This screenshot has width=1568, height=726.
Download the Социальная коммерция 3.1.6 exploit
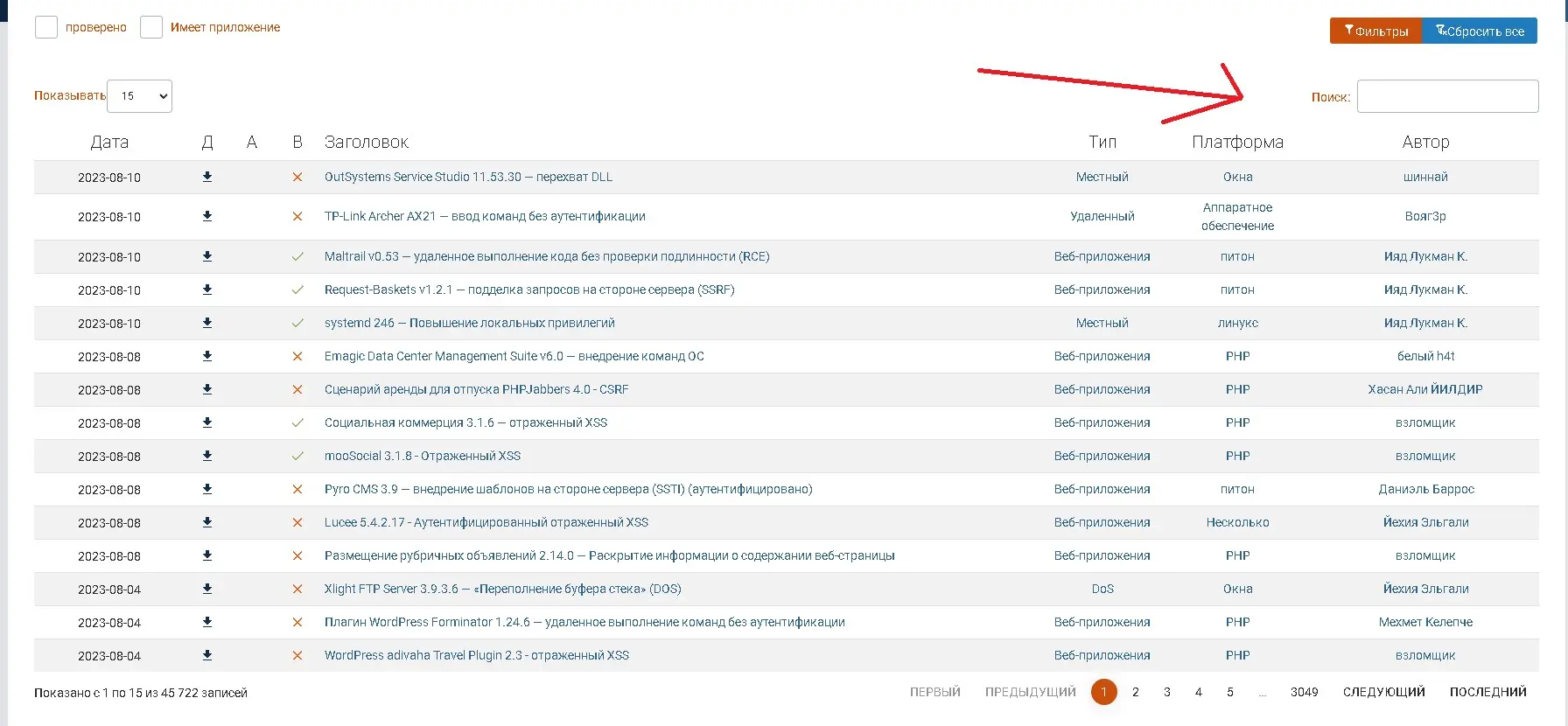207,422
